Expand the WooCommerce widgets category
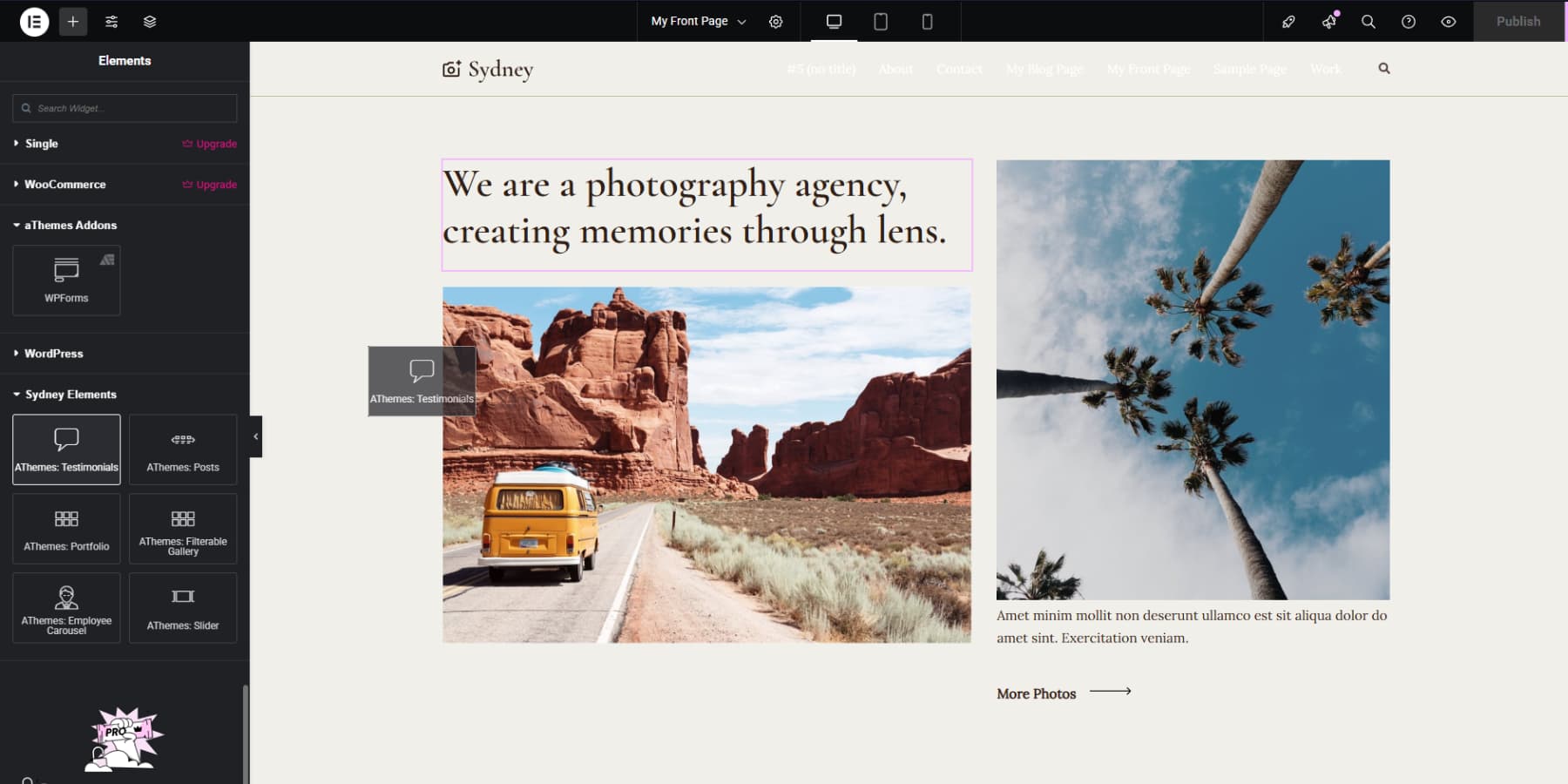The height and width of the screenshot is (784, 1568). [x=64, y=185]
